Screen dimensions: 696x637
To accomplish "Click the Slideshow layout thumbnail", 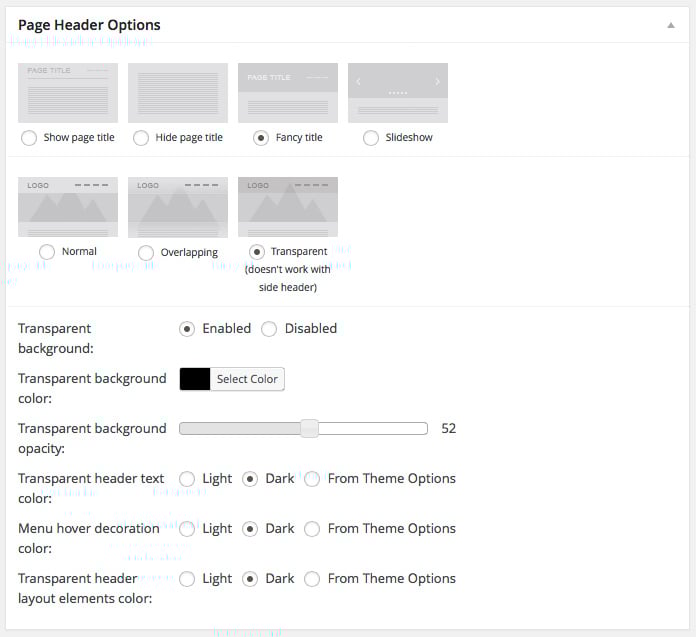I will 398,93.
